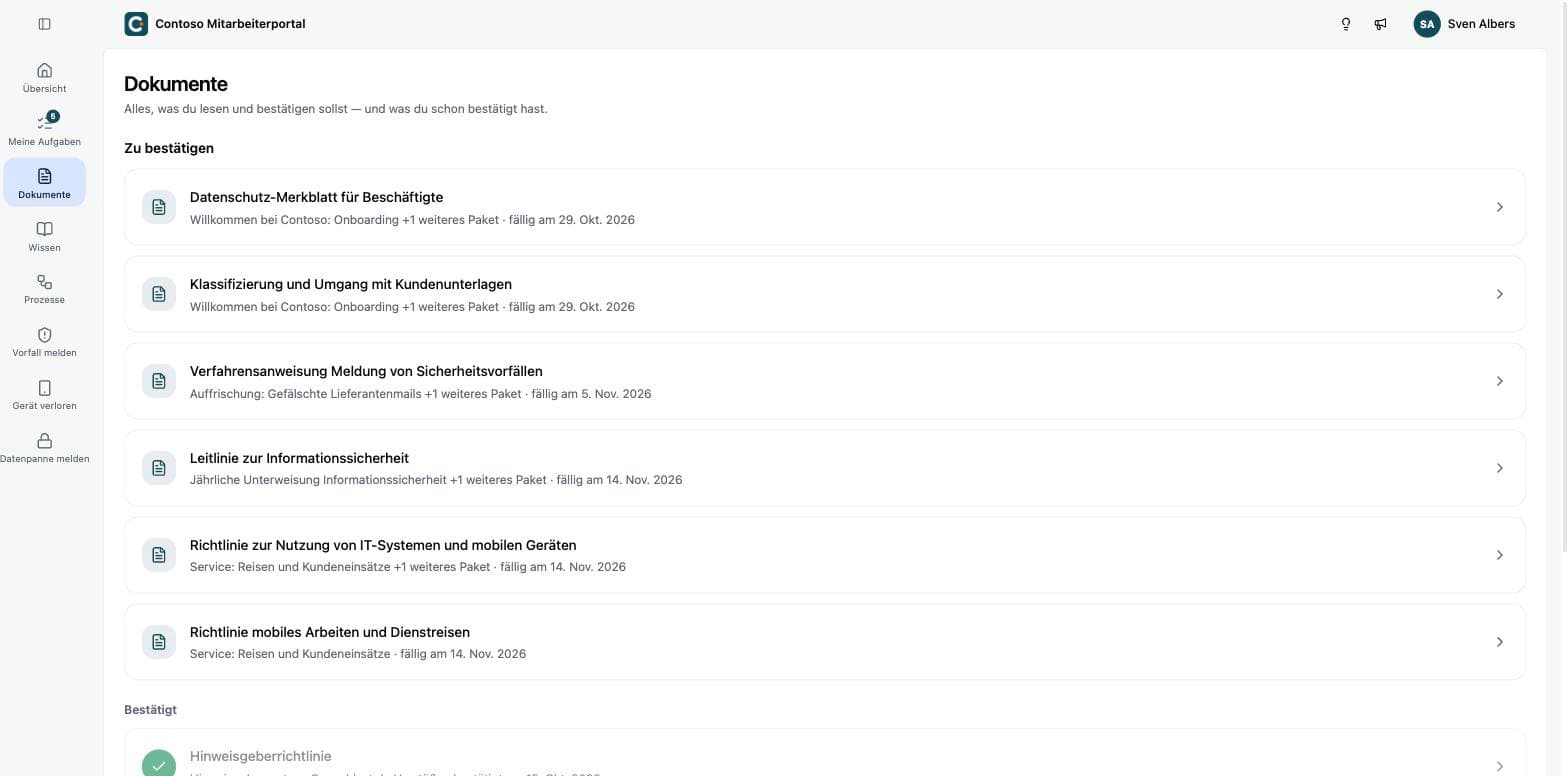Screen dimensions: 1568x776
Task: Click chevron on Richtlinie zur Nutzung IT-Systemen row
Action: [x=1499, y=555]
